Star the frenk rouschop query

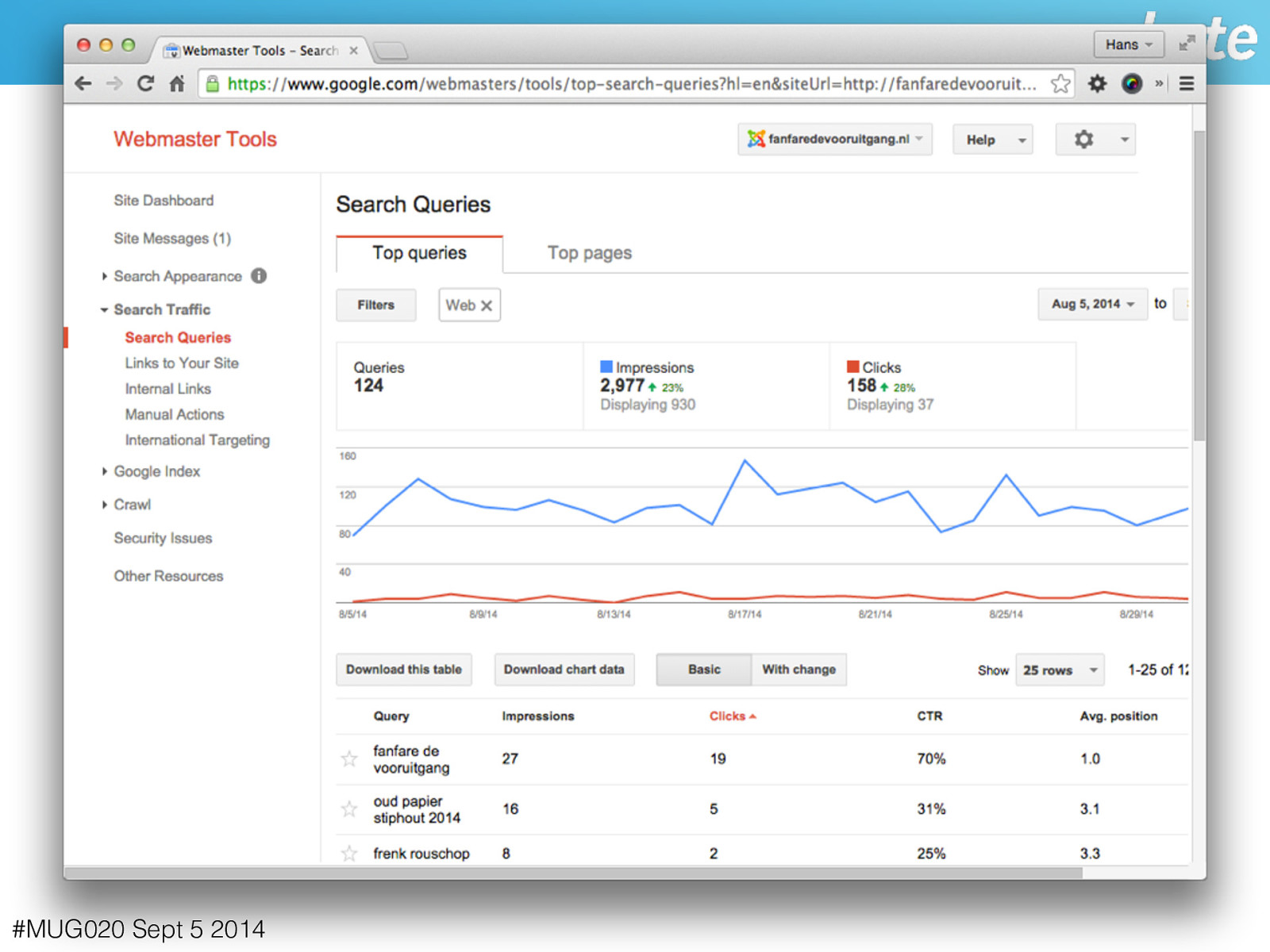(349, 854)
